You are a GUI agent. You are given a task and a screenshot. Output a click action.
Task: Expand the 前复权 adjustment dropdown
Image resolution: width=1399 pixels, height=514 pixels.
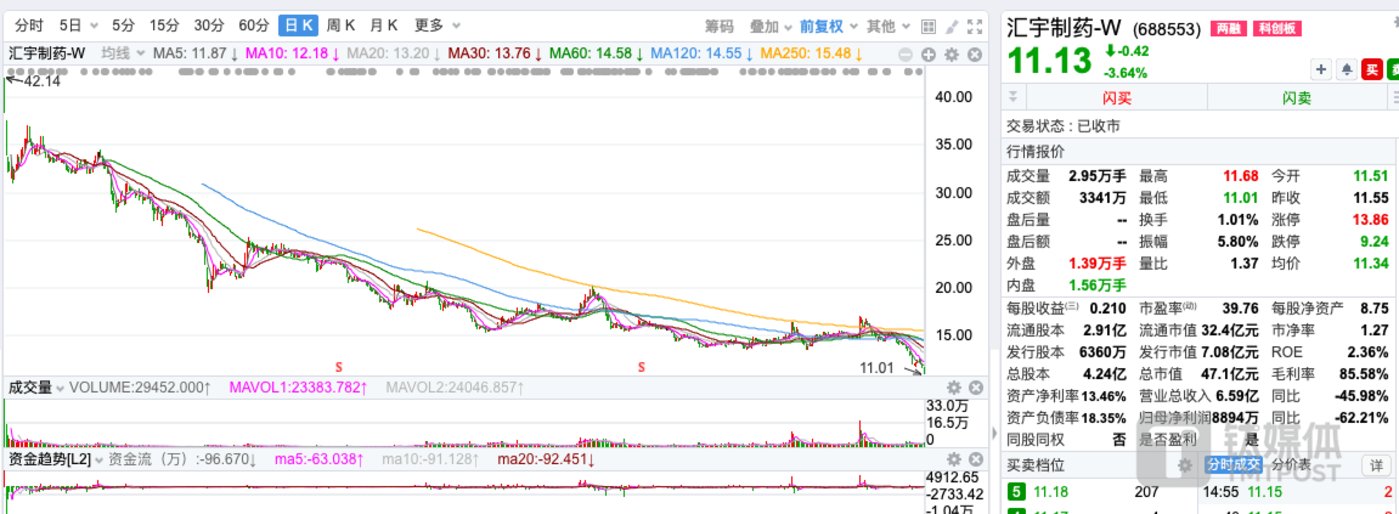tap(828, 26)
